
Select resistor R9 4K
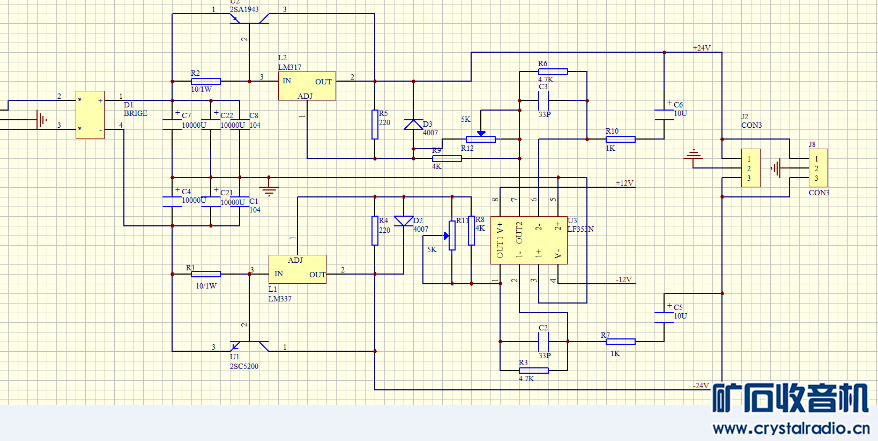tap(447, 158)
